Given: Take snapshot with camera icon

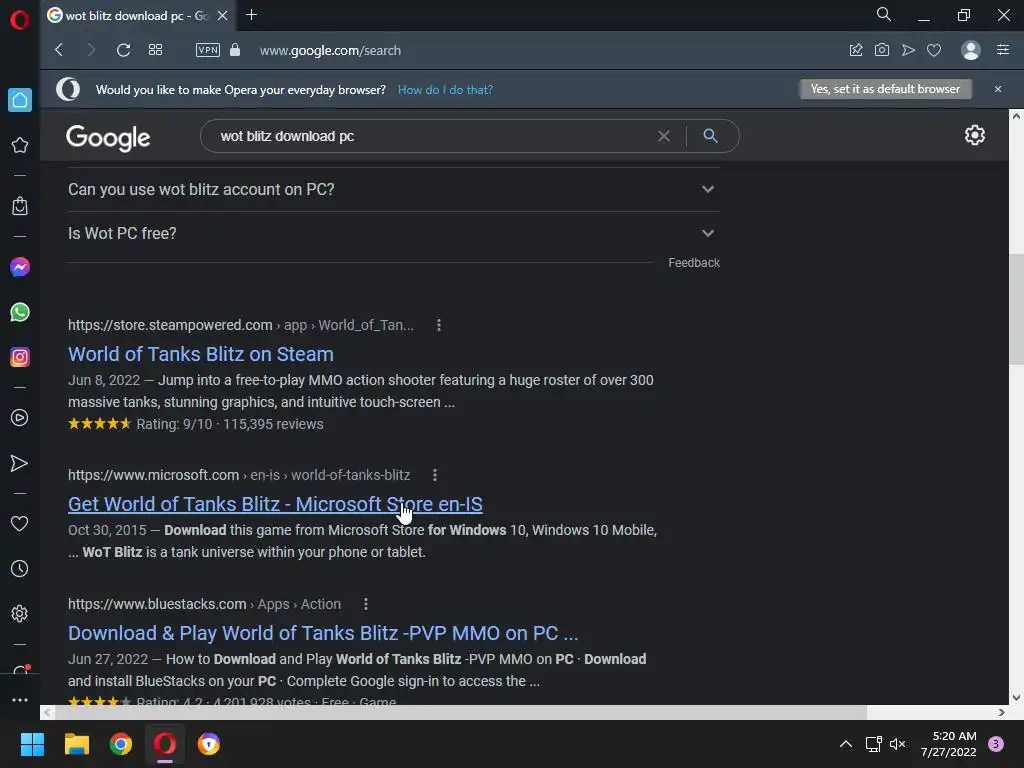Looking at the screenshot, I should [x=882, y=50].
